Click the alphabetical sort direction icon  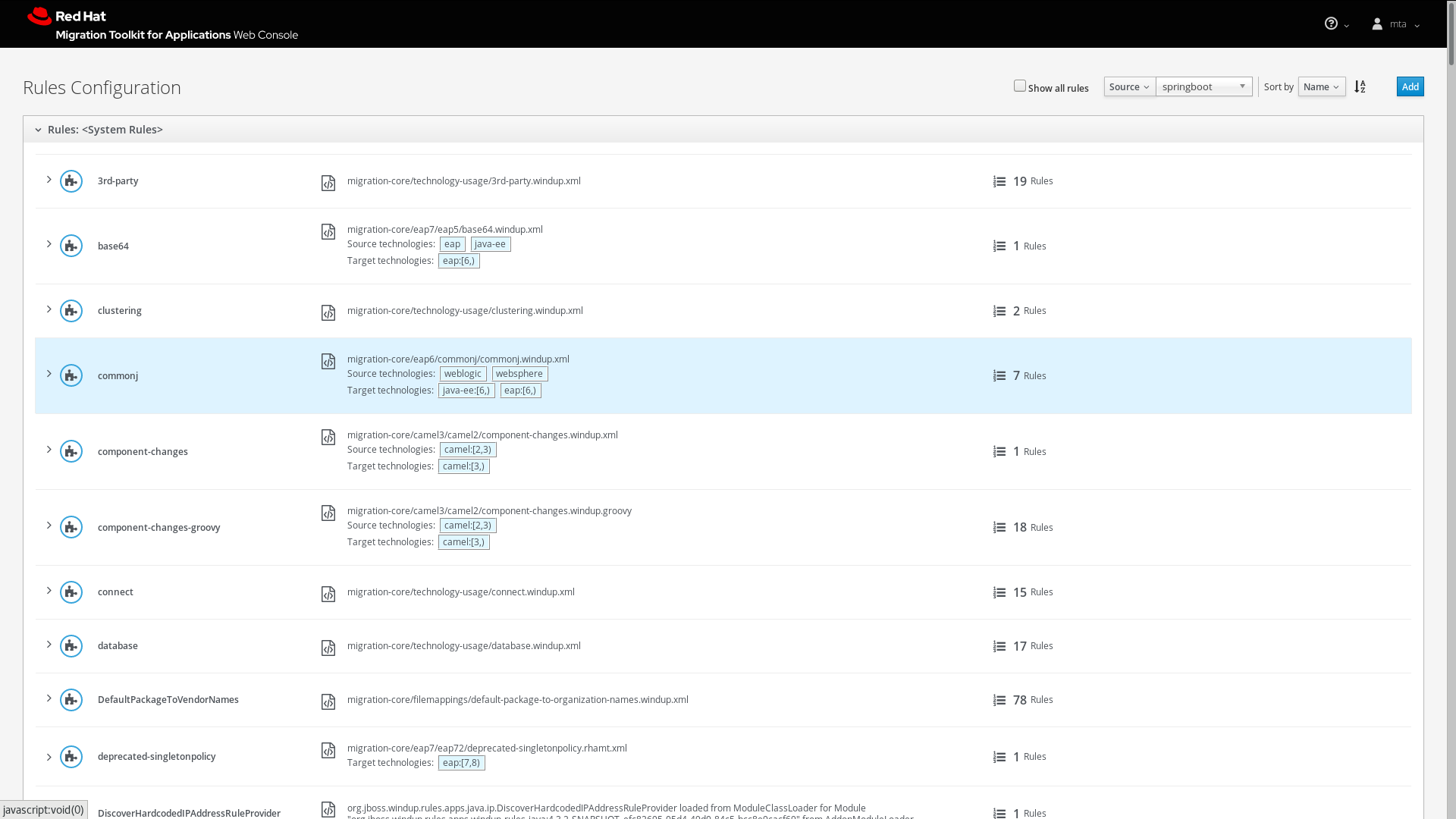coord(1360,86)
